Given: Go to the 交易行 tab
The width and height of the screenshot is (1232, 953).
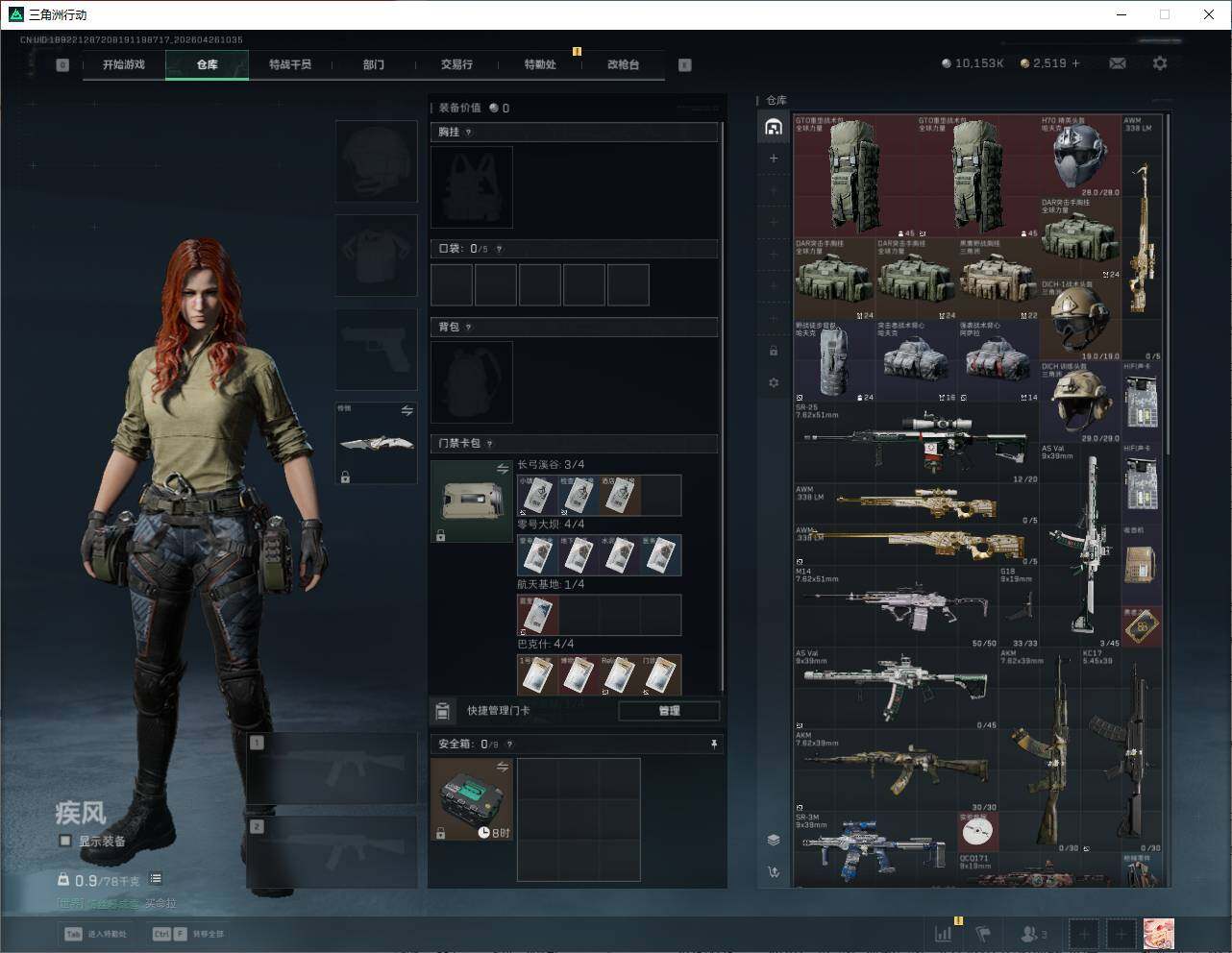Looking at the screenshot, I should (x=456, y=64).
